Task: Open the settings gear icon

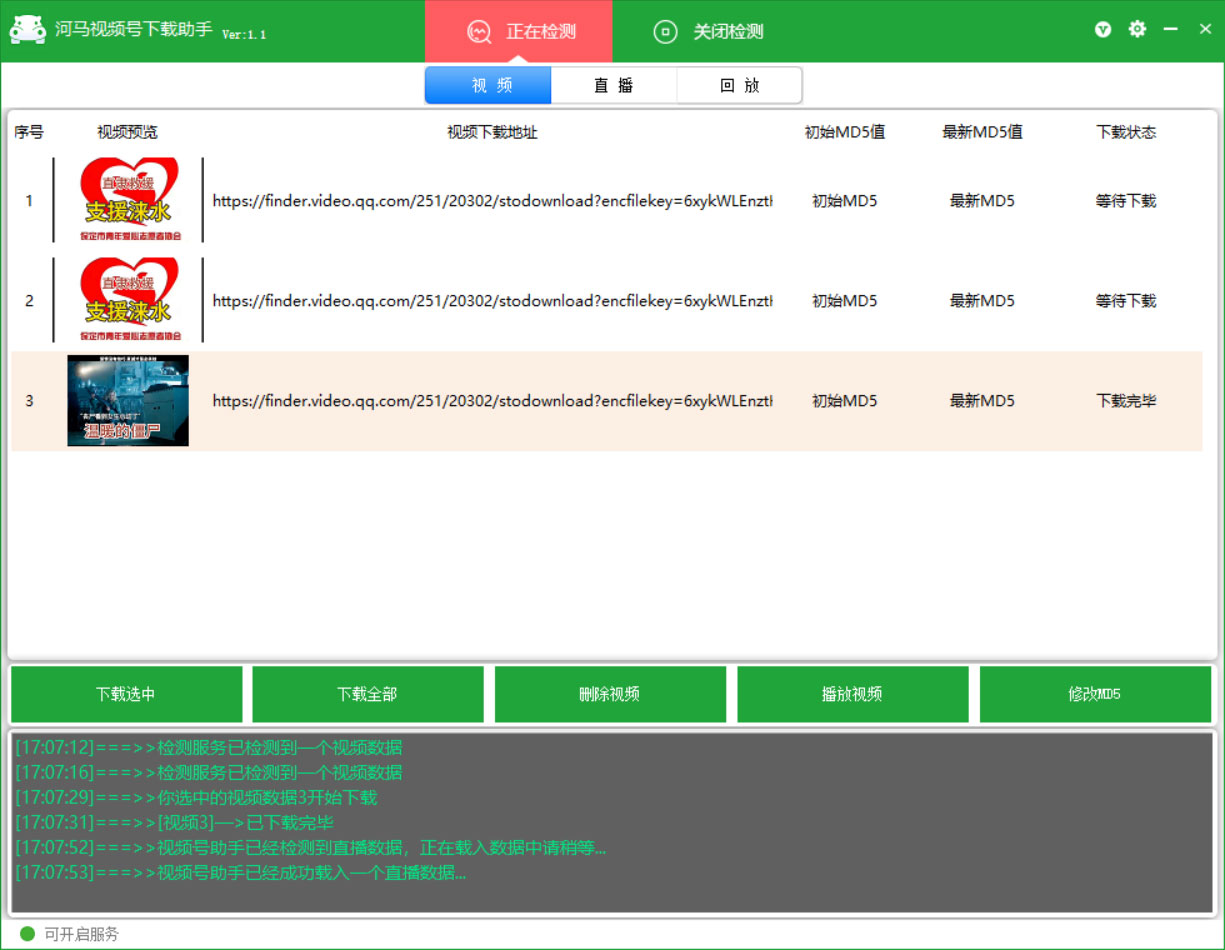Action: point(1137,29)
